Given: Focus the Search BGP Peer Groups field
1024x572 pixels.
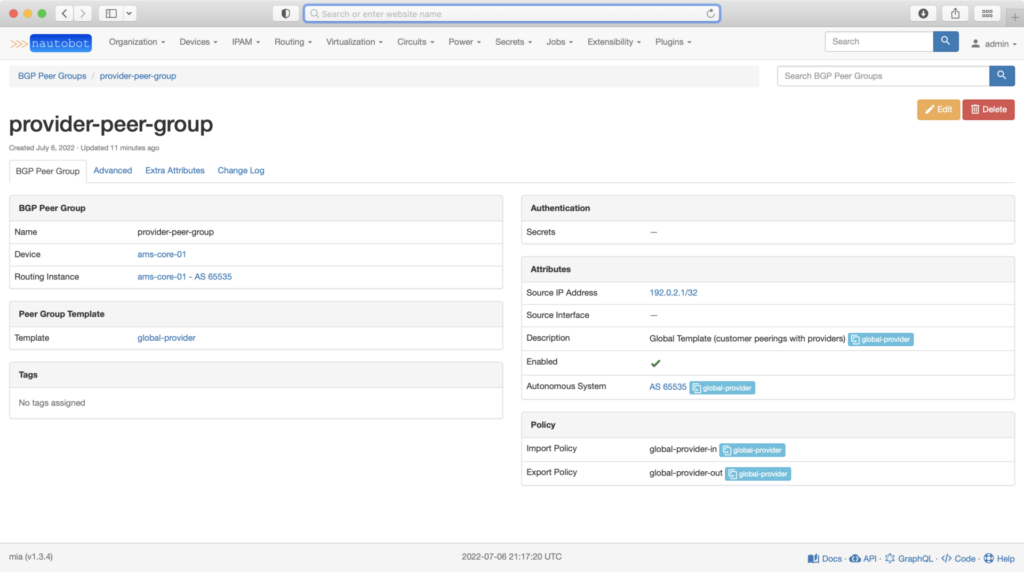Looking at the screenshot, I should pyautogui.click(x=882, y=76).
